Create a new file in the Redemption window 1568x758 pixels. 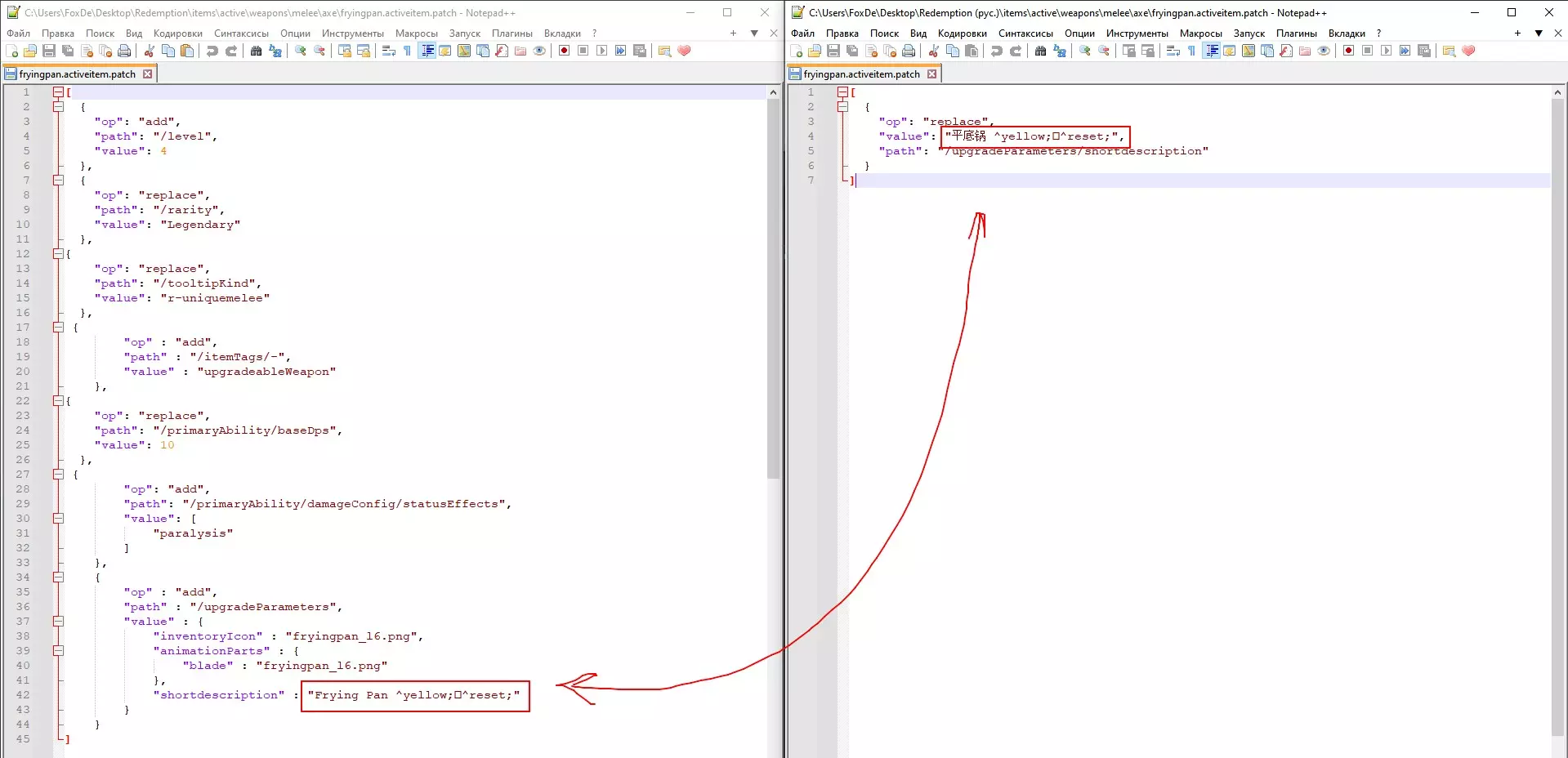click(x=11, y=51)
